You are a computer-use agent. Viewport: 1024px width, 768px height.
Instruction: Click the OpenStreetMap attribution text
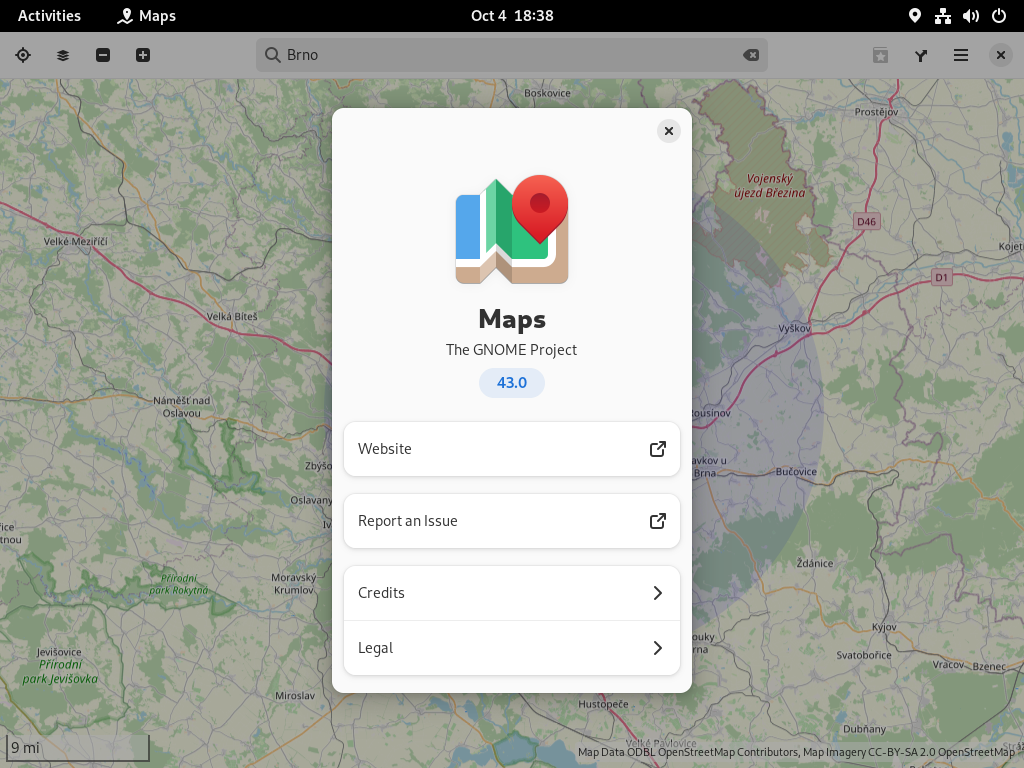pos(796,752)
